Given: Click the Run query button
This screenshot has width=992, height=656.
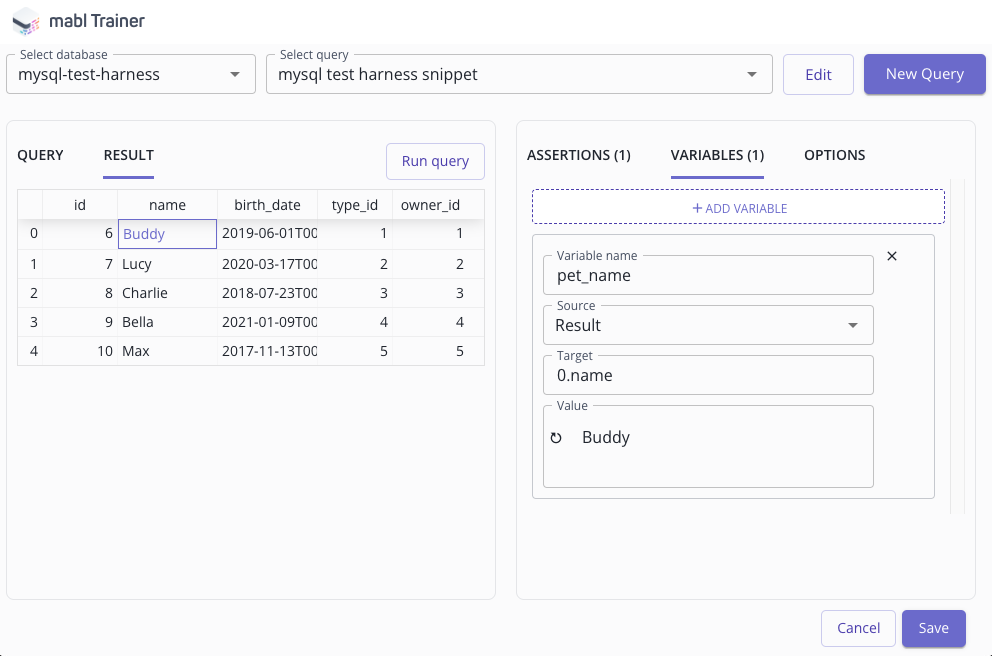Looking at the screenshot, I should pos(435,161).
